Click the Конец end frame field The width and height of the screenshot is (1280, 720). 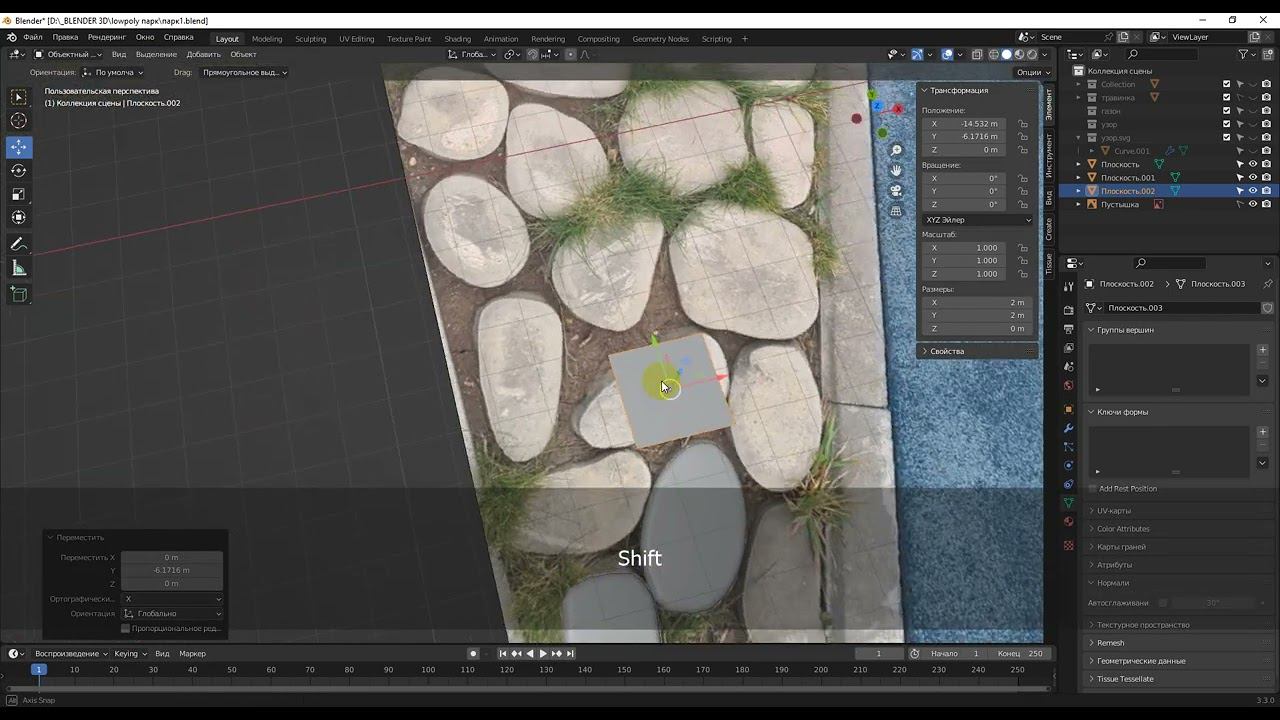point(1022,654)
